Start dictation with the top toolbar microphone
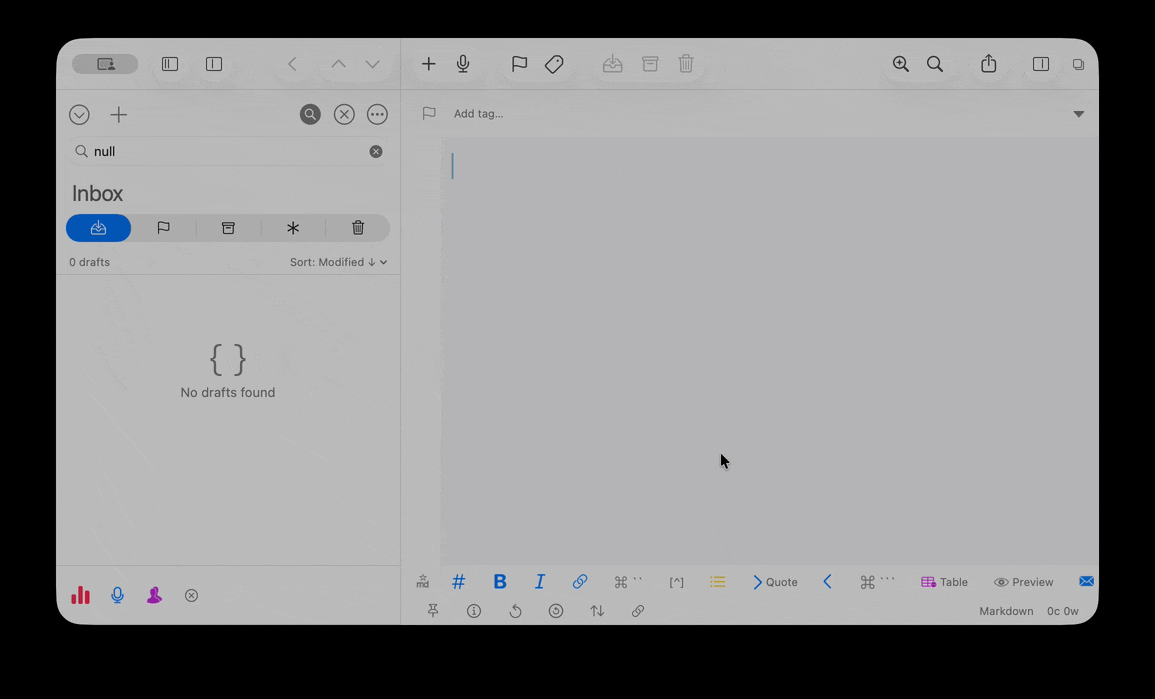The image size is (1155, 699). (463, 64)
